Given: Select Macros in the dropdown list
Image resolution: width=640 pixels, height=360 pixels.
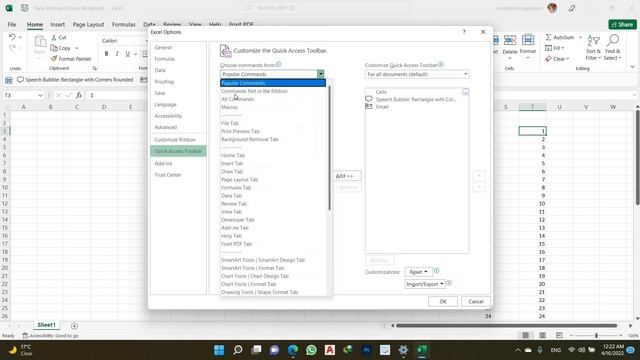Looking at the screenshot, I should [x=229, y=107].
